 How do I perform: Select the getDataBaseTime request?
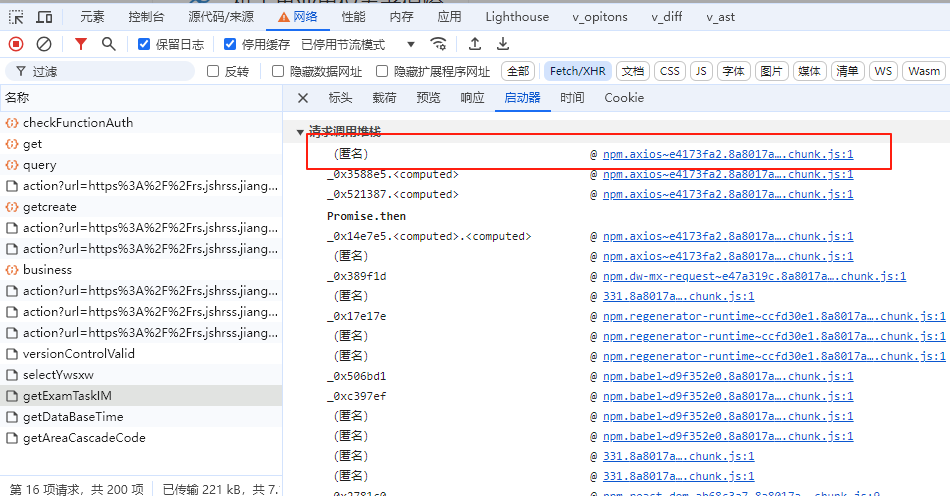(x=141, y=417)
